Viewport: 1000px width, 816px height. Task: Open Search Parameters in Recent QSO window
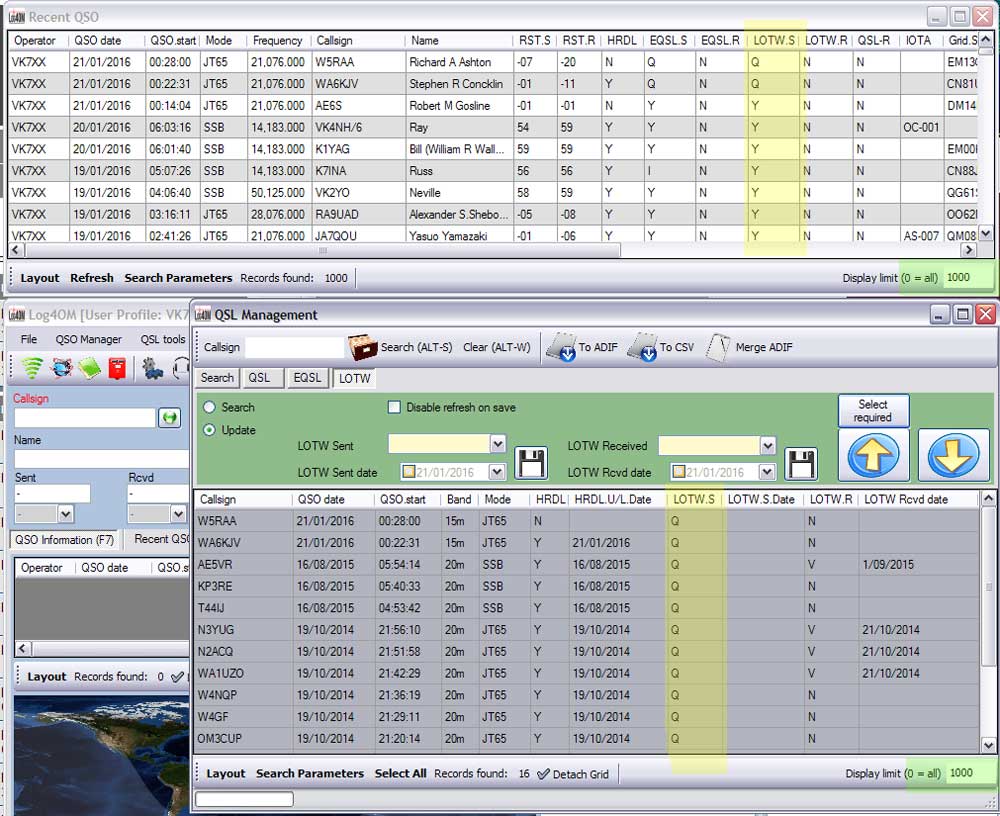pyautogui.click(x=179, y=278)
